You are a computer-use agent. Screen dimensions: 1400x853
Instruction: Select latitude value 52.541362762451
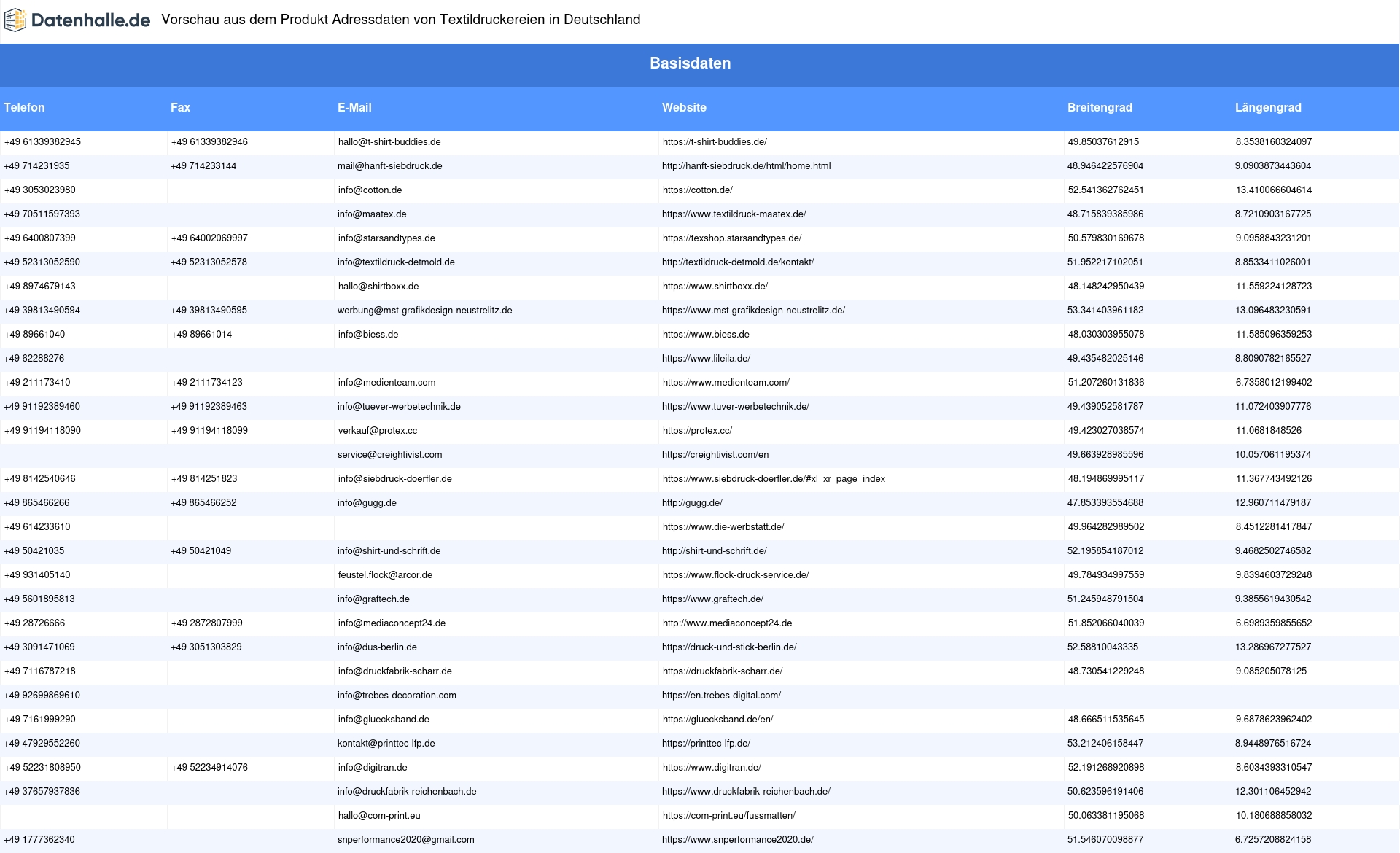pos(1105,190)
